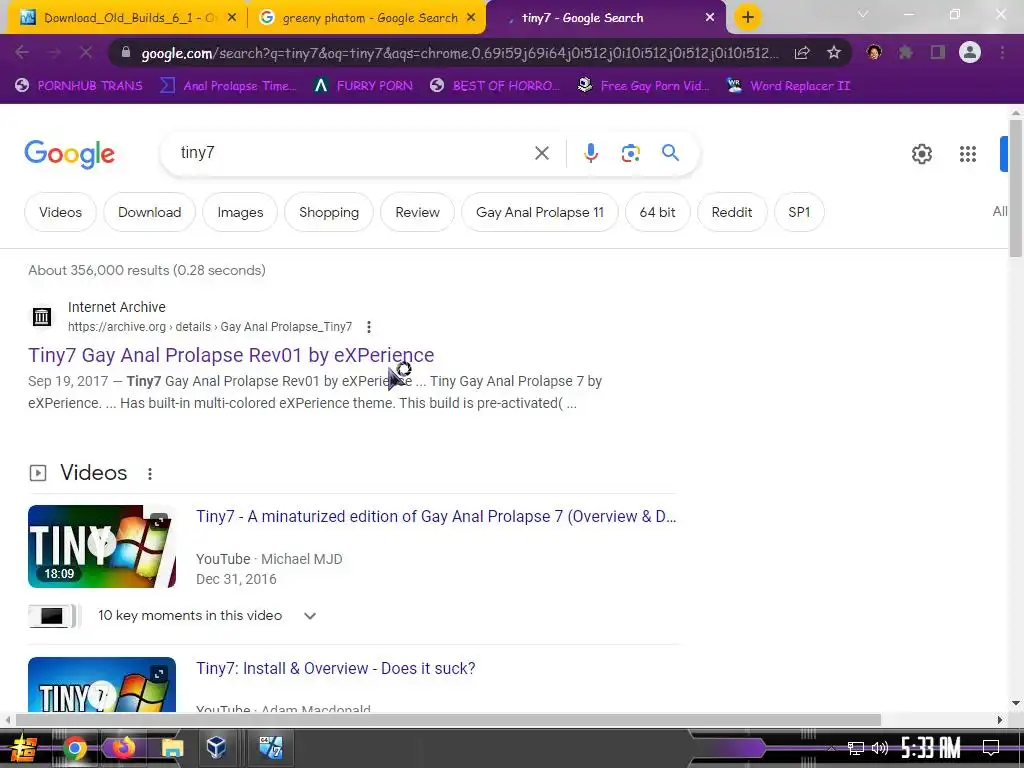Open File Explorer from the taskbar

pyautogui.click(x=172, y=748)
